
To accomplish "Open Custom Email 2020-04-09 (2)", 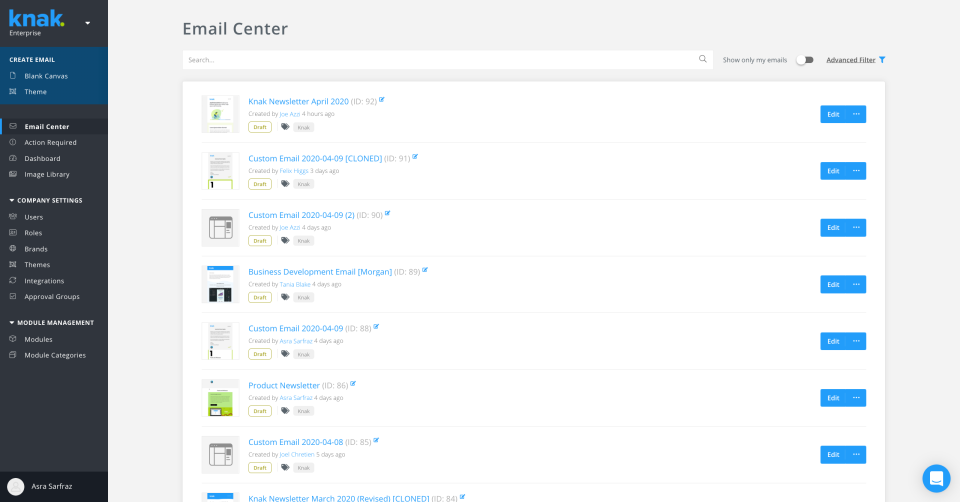I will coord(301,215).
